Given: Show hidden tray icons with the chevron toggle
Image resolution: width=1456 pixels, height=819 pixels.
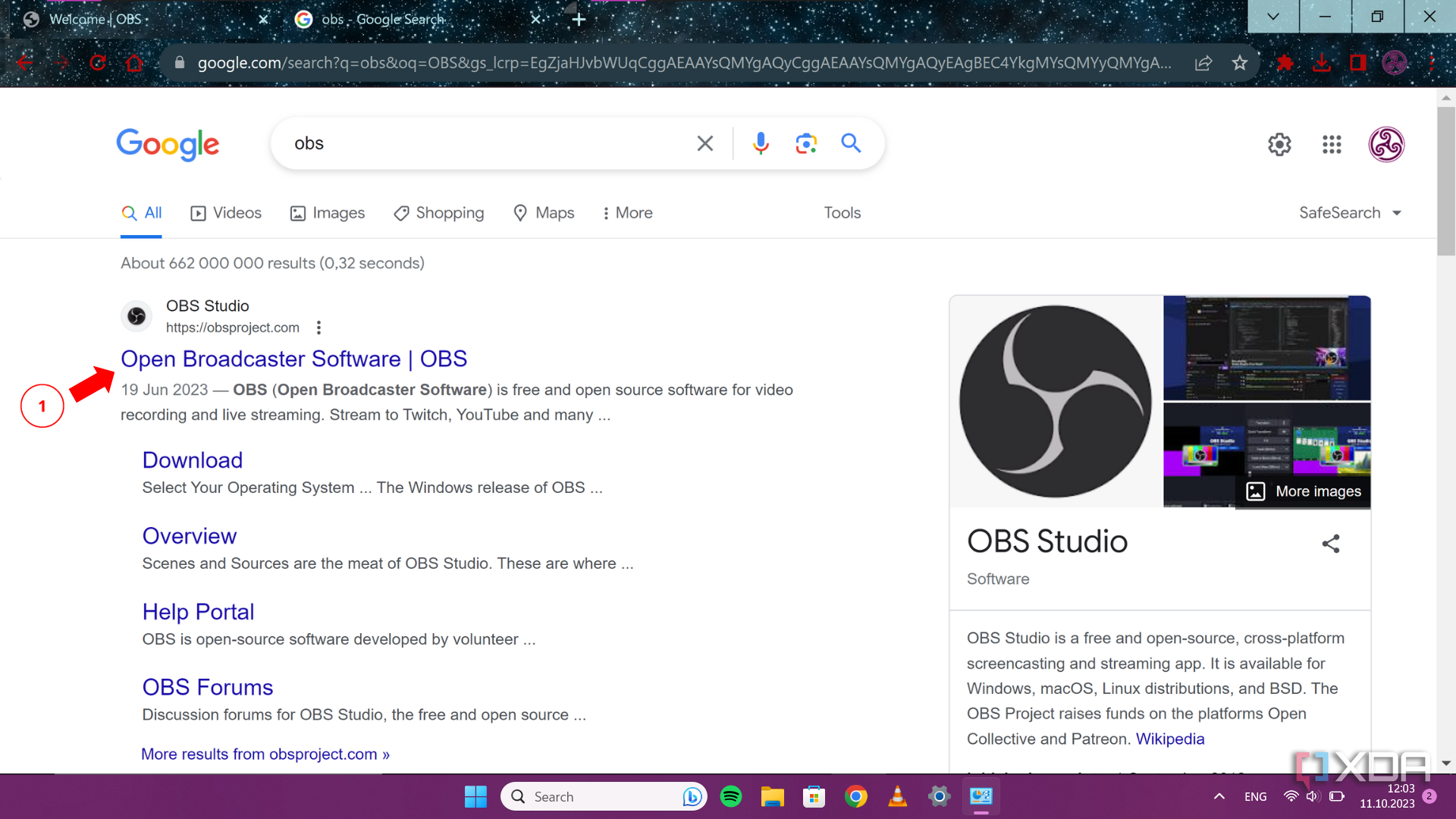Looking at the screenshot, I should [1219, 796].
